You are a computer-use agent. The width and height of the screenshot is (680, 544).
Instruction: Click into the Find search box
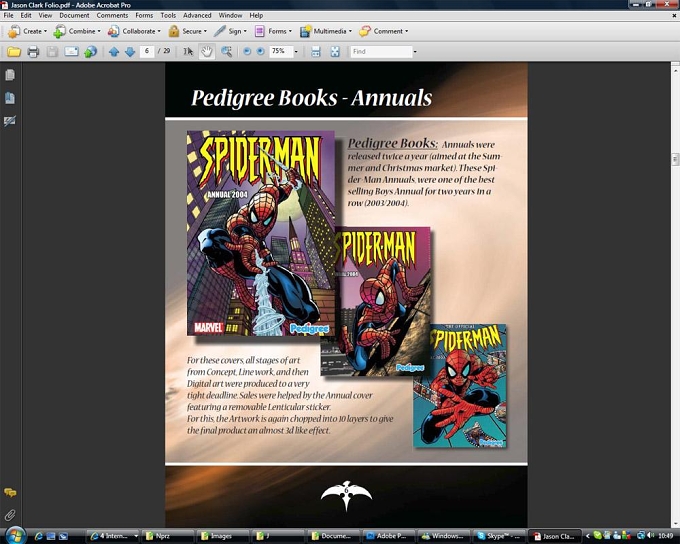coord(381,52)
